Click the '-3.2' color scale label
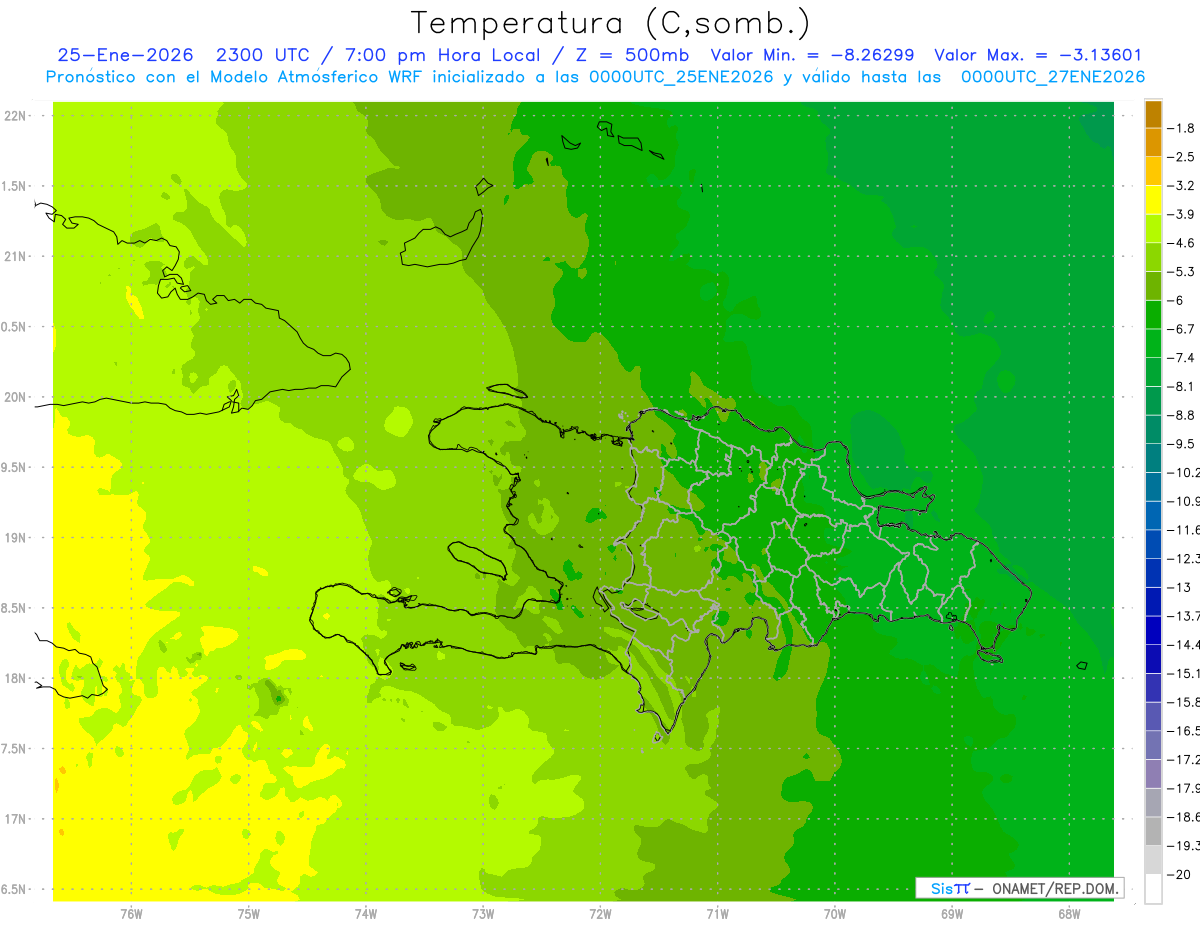Viewport: 1200px width, 927px height. coord(1182,186)
